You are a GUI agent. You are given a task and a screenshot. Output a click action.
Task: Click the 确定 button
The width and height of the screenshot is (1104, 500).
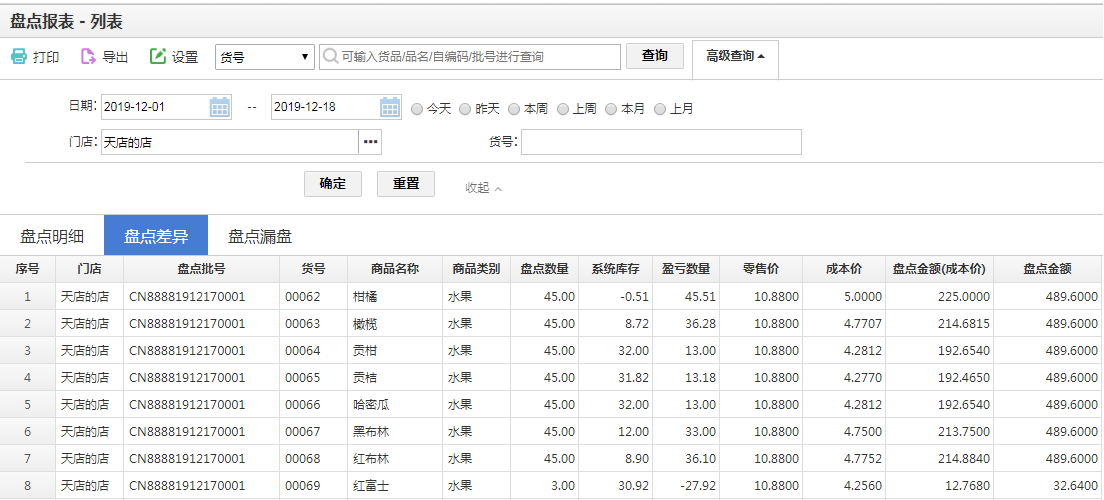tap(333, 184)
